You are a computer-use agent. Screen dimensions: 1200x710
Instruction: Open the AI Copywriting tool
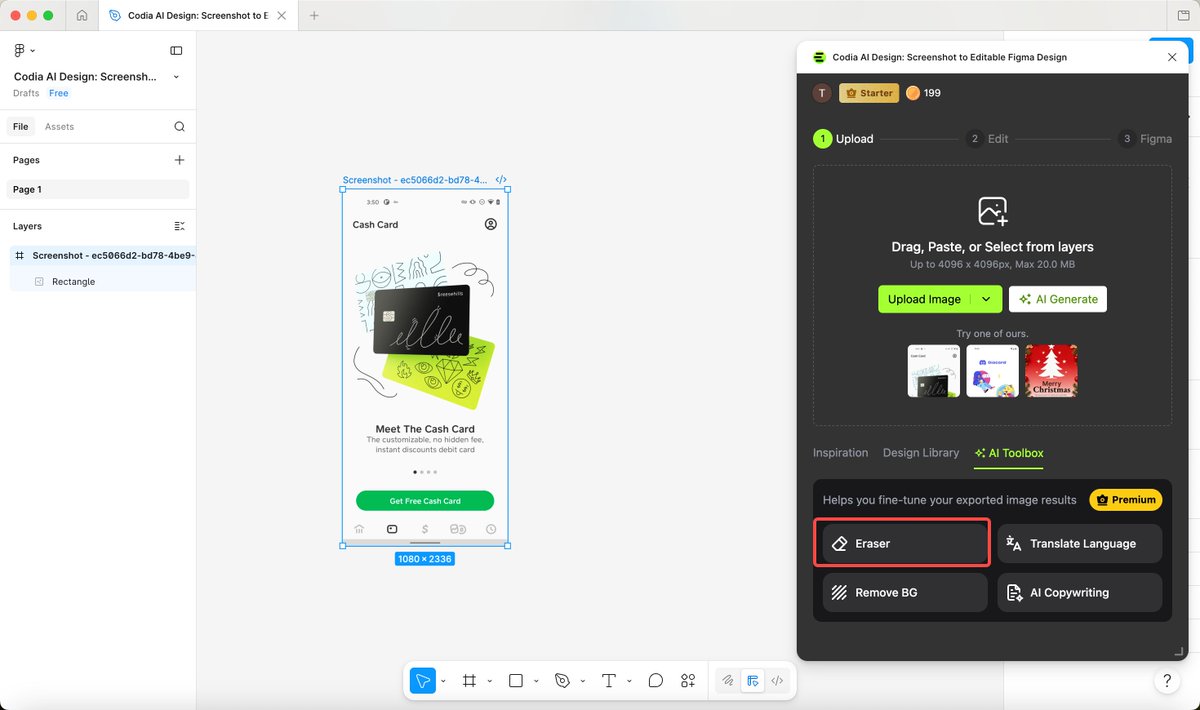[x=1080, y=592]
